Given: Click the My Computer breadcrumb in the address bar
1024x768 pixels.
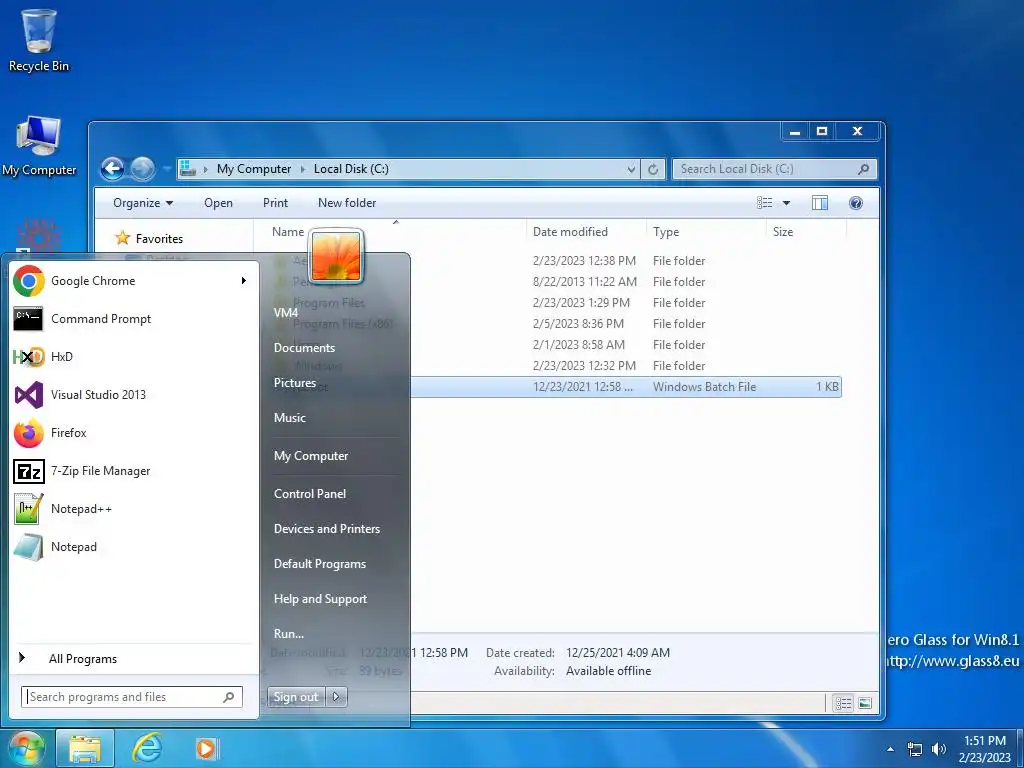Looking at the screenshot, I should [x=253, y=169].
